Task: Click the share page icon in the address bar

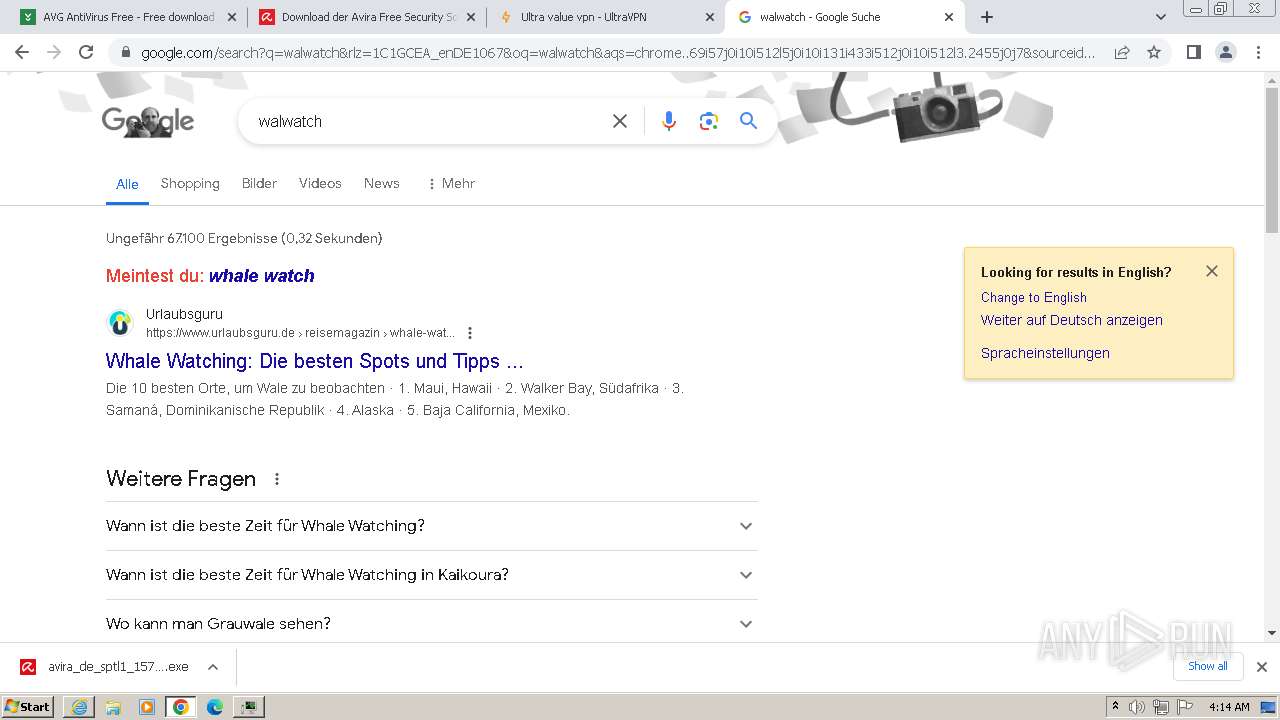Action: (x=1122, y=53)
